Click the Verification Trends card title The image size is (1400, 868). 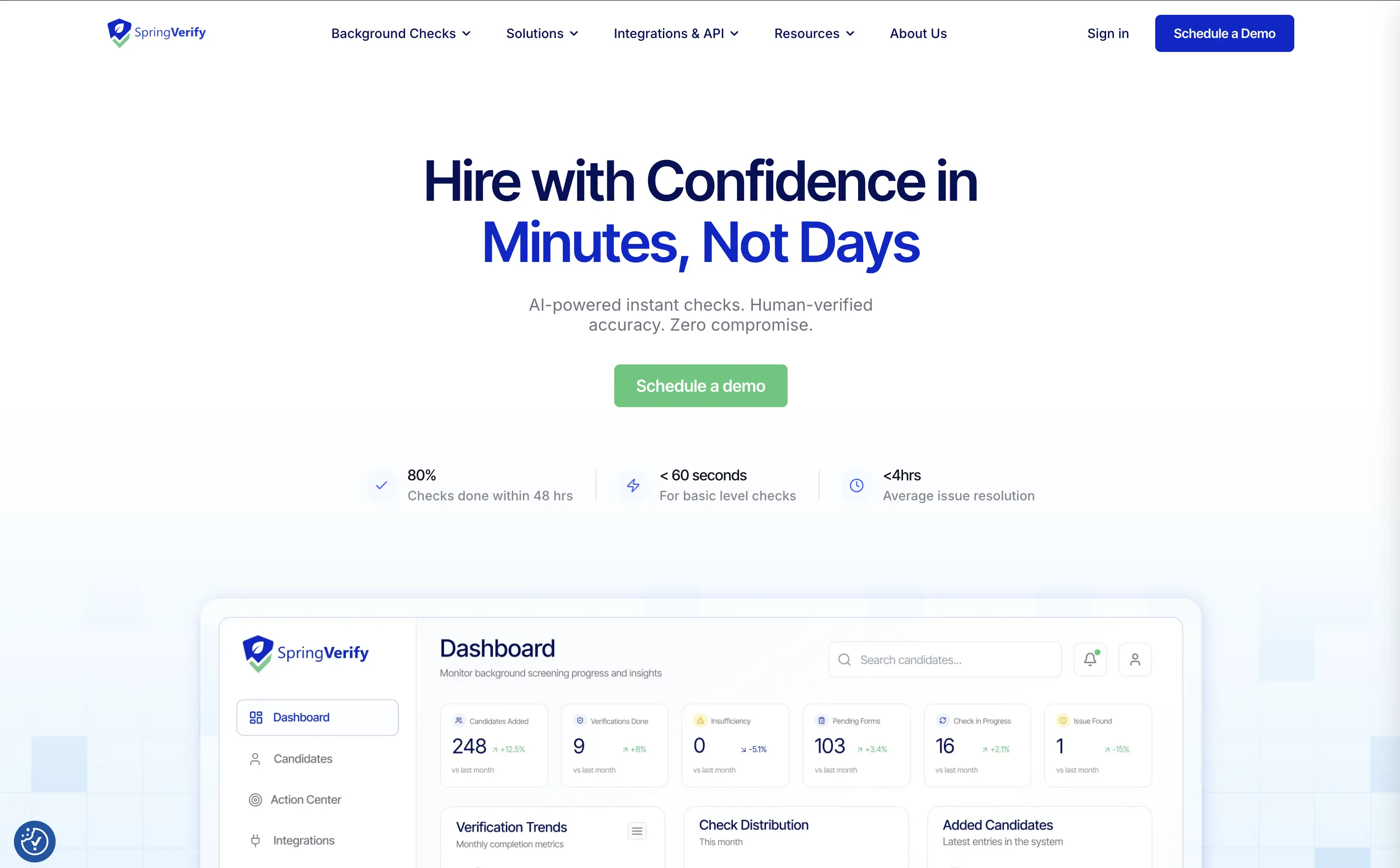click(511, 827)
